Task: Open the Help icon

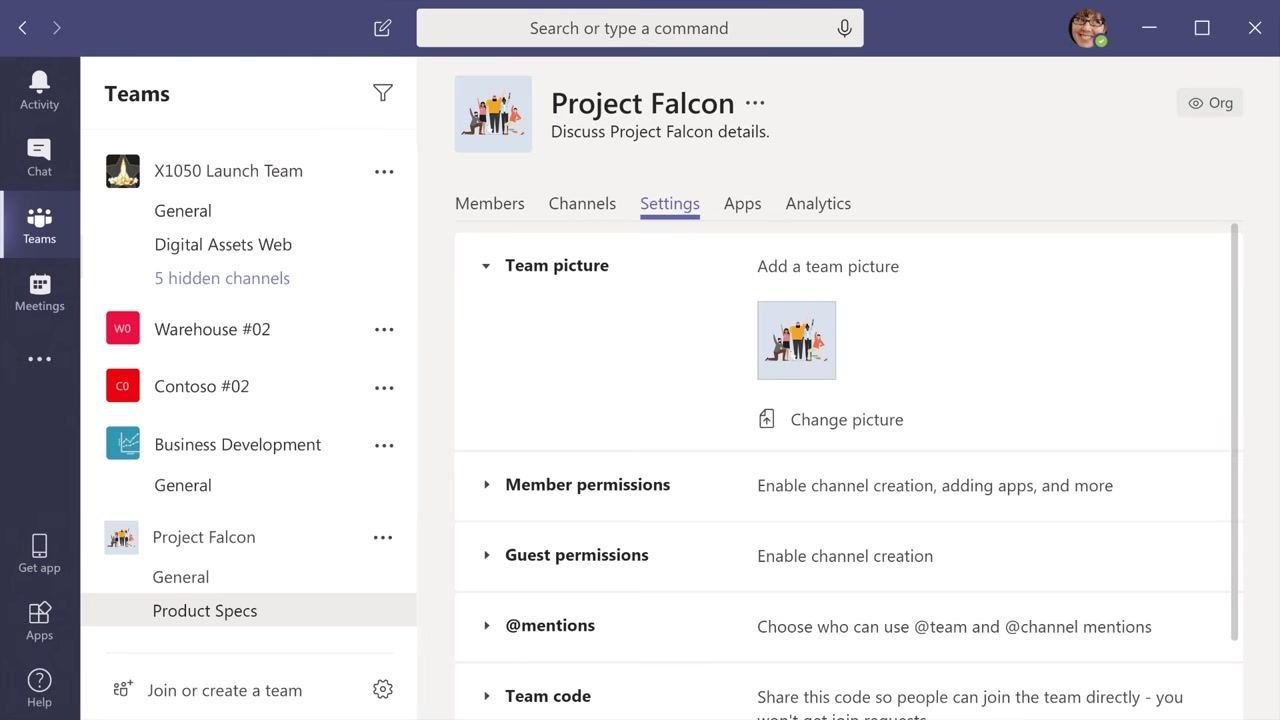Action: (39, 688)
